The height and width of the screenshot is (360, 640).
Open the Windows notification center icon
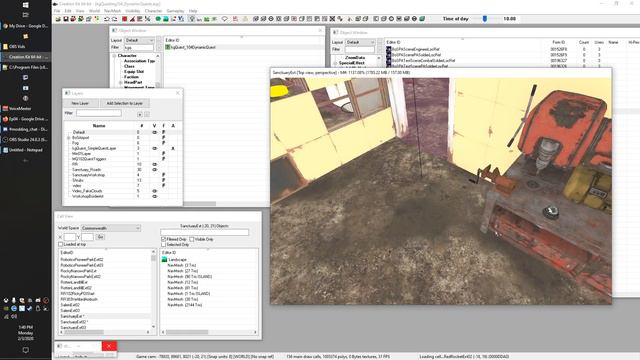click(25, 350)
